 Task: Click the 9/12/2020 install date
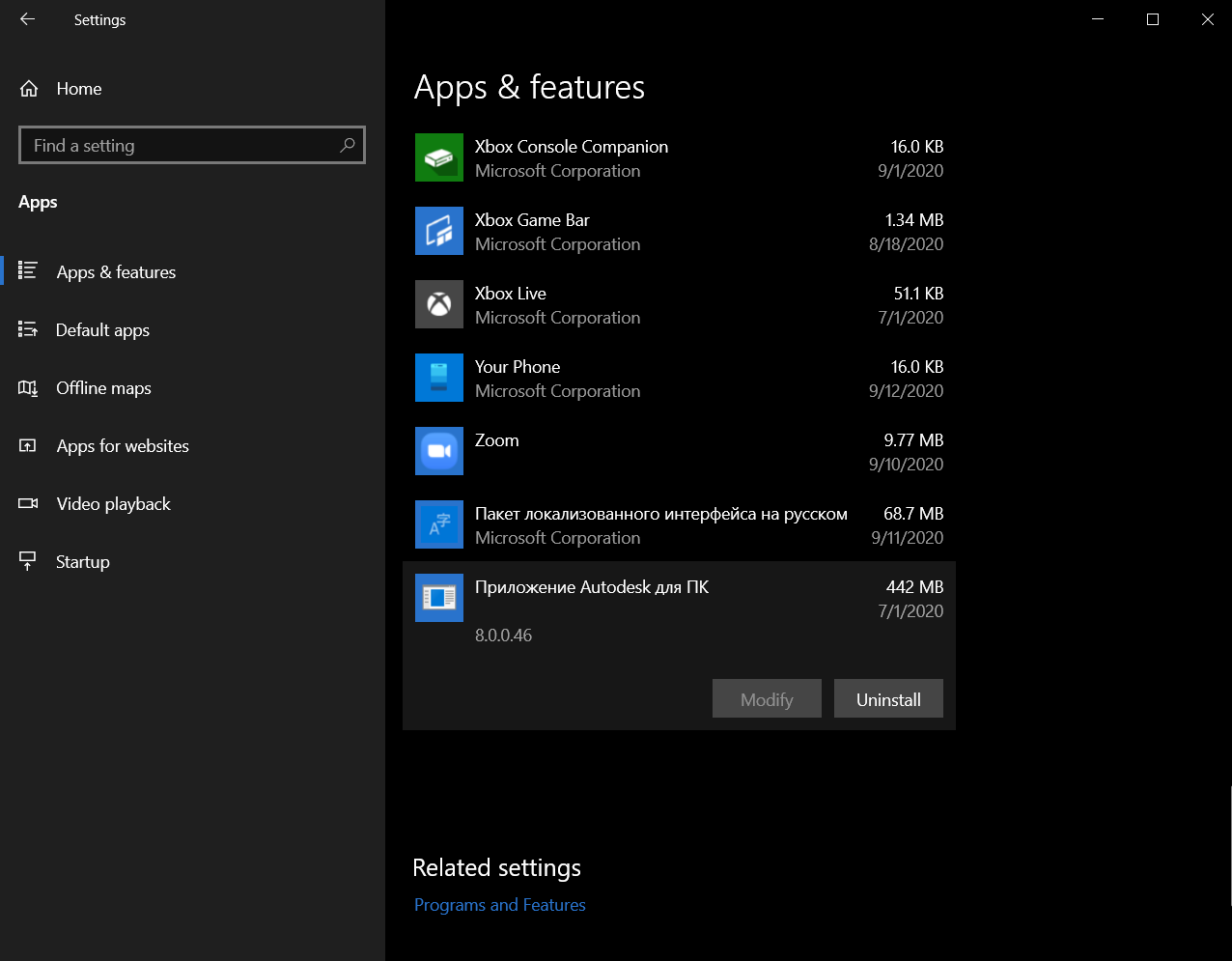[x=907, y=391]
